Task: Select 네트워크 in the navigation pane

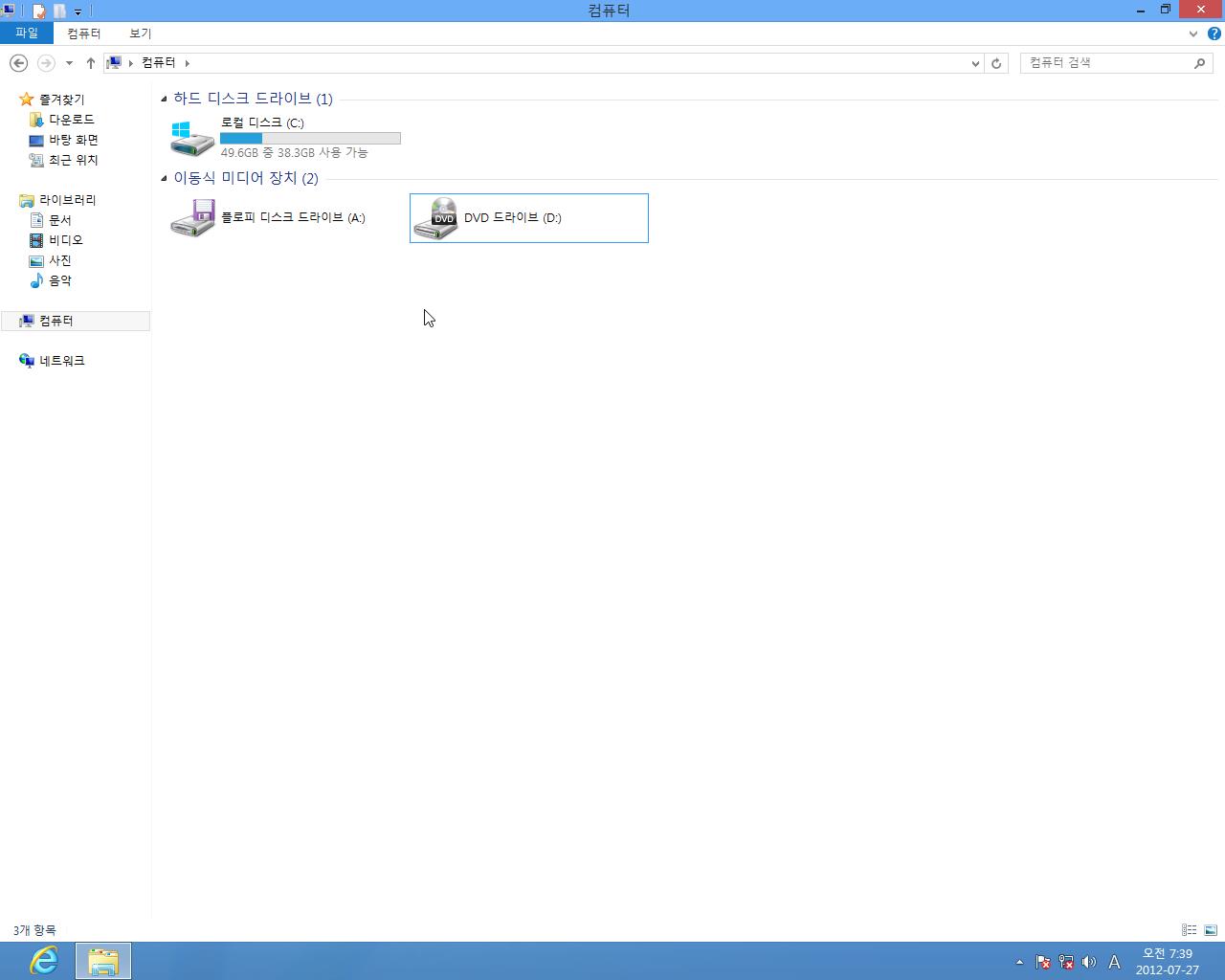Action: pyautogui.click(x=61, y=361)
